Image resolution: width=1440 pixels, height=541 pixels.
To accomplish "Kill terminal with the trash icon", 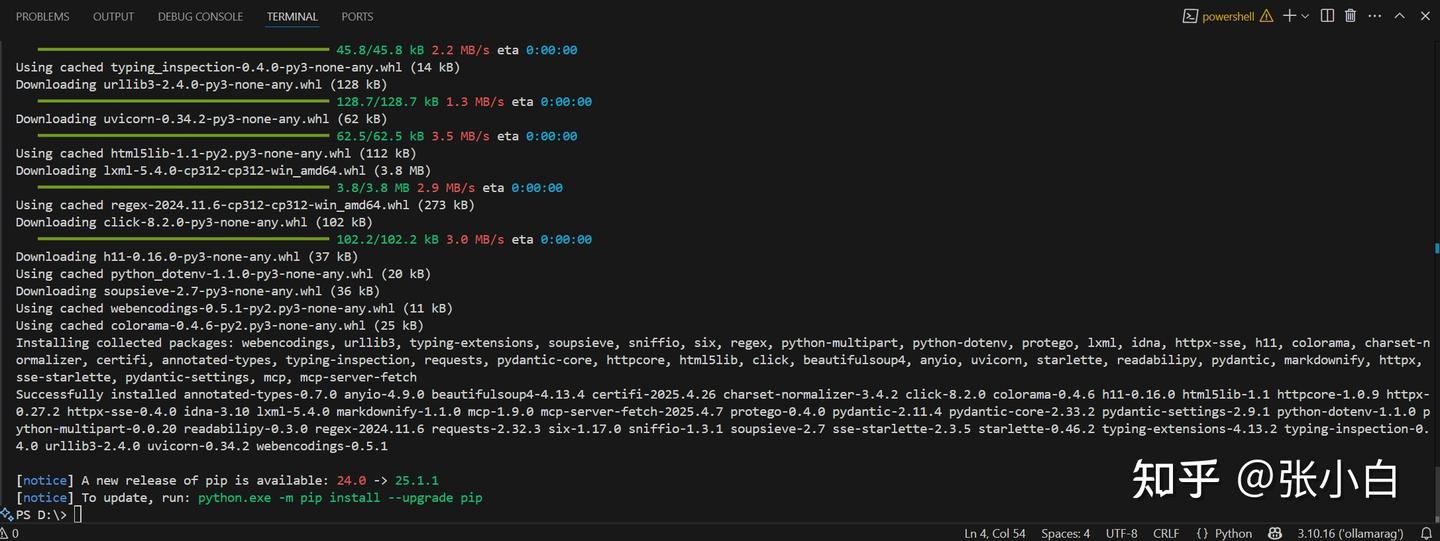I will coord(1350,16).
